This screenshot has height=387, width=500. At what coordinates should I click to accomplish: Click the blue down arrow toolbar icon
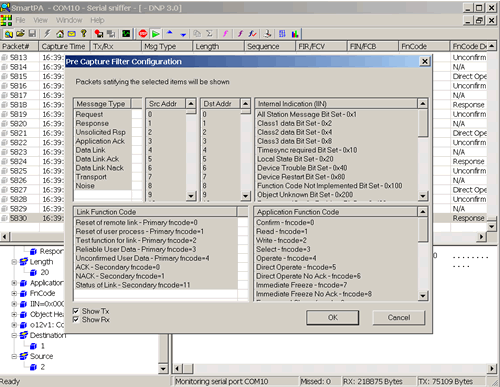(183, 34)
